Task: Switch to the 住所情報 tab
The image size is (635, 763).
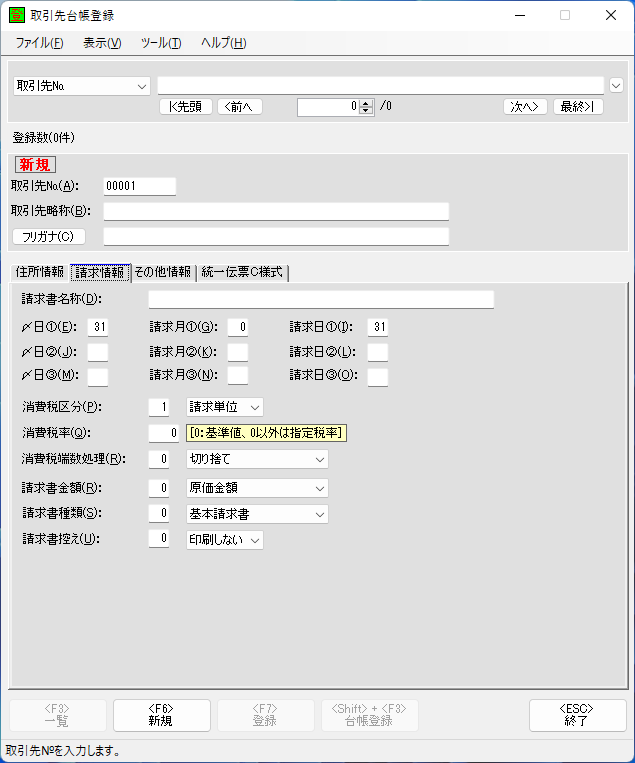Action: point(40,272)
